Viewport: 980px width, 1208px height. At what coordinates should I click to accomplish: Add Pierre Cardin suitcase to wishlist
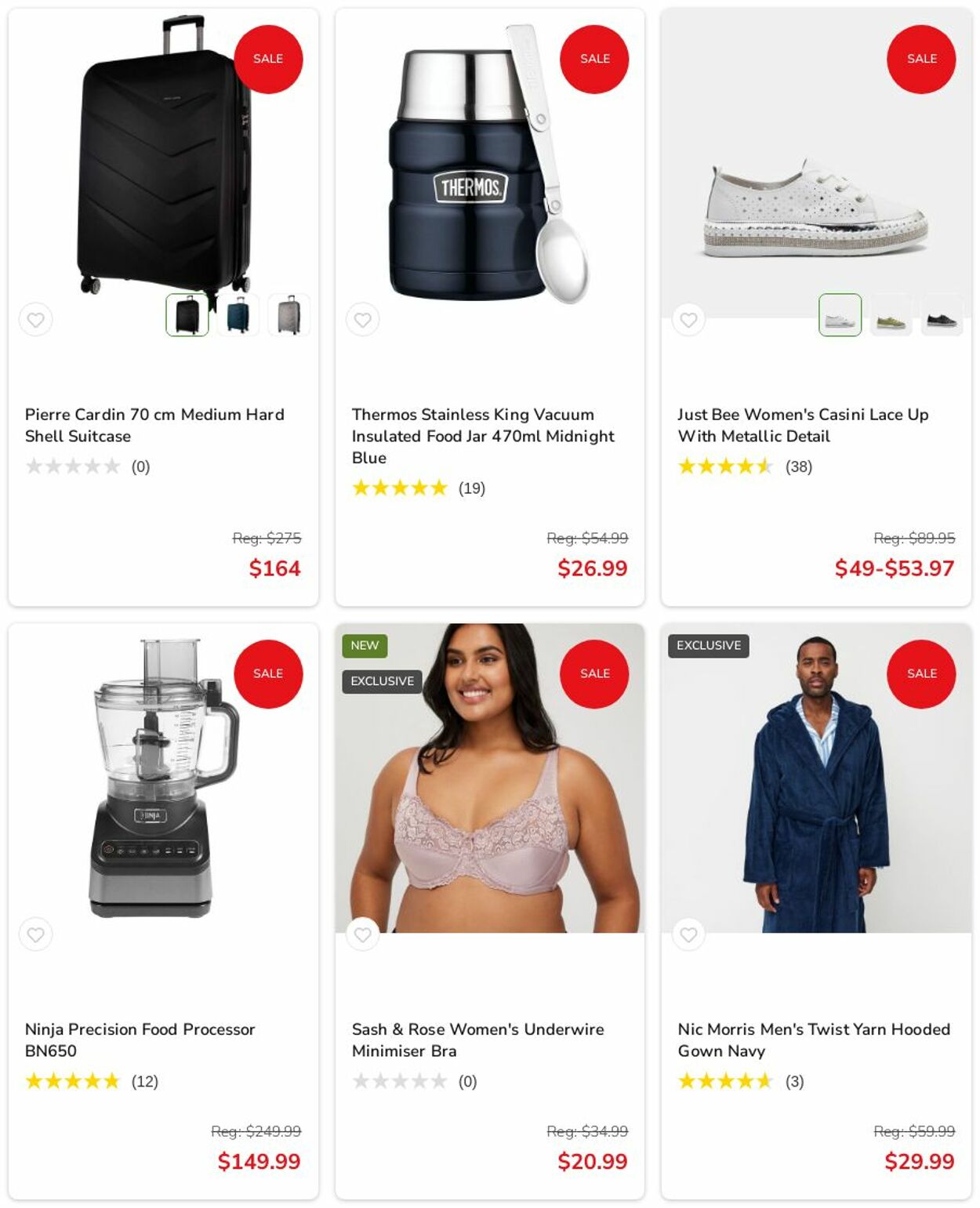pyautogui.click(x=35, y=319)
